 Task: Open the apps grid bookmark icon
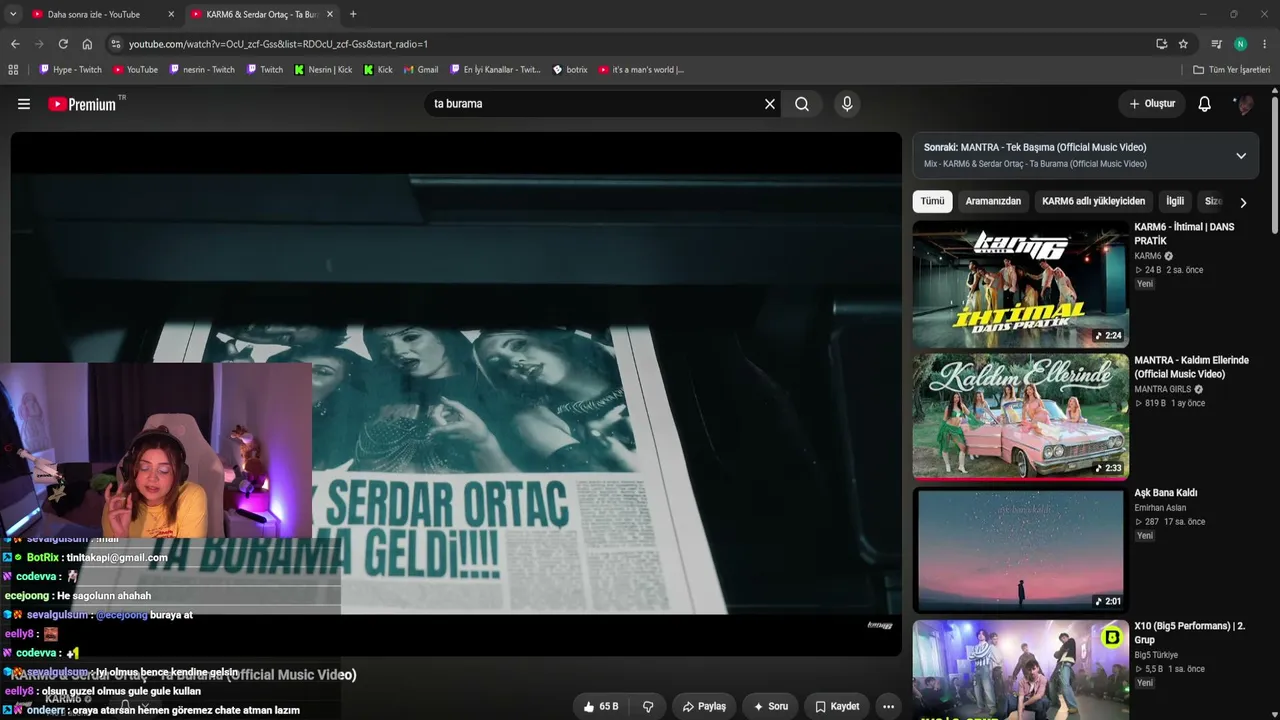click(13, 70)
